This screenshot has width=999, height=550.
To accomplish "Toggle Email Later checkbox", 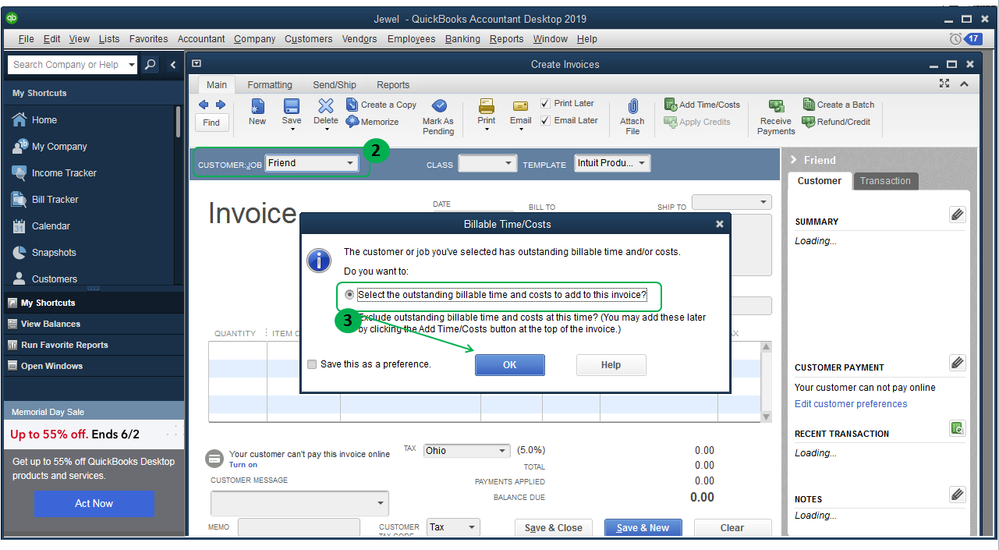I will point(545,120).
